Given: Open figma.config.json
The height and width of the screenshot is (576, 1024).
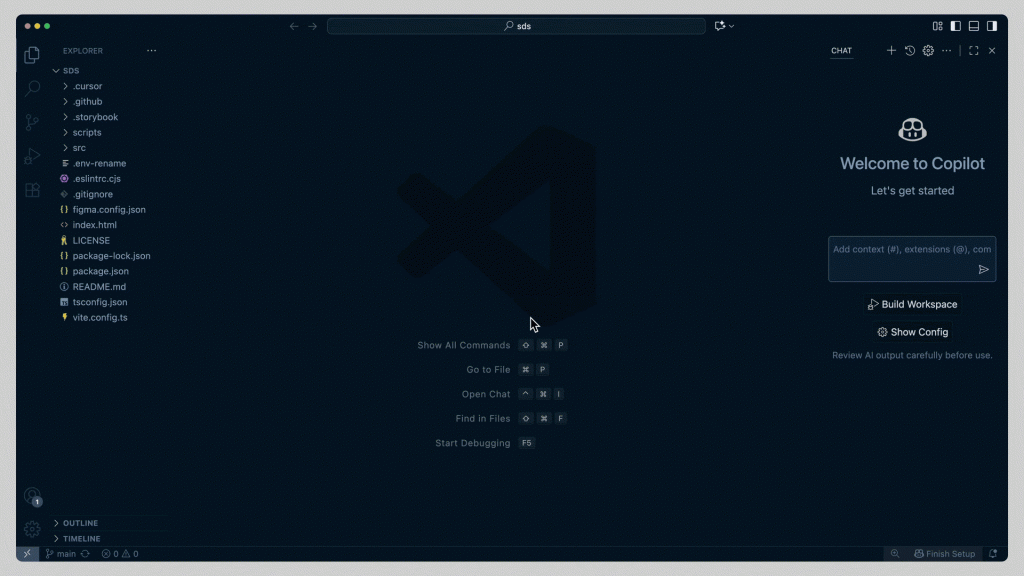Looking at the screenshot, I should click(108, 210).
